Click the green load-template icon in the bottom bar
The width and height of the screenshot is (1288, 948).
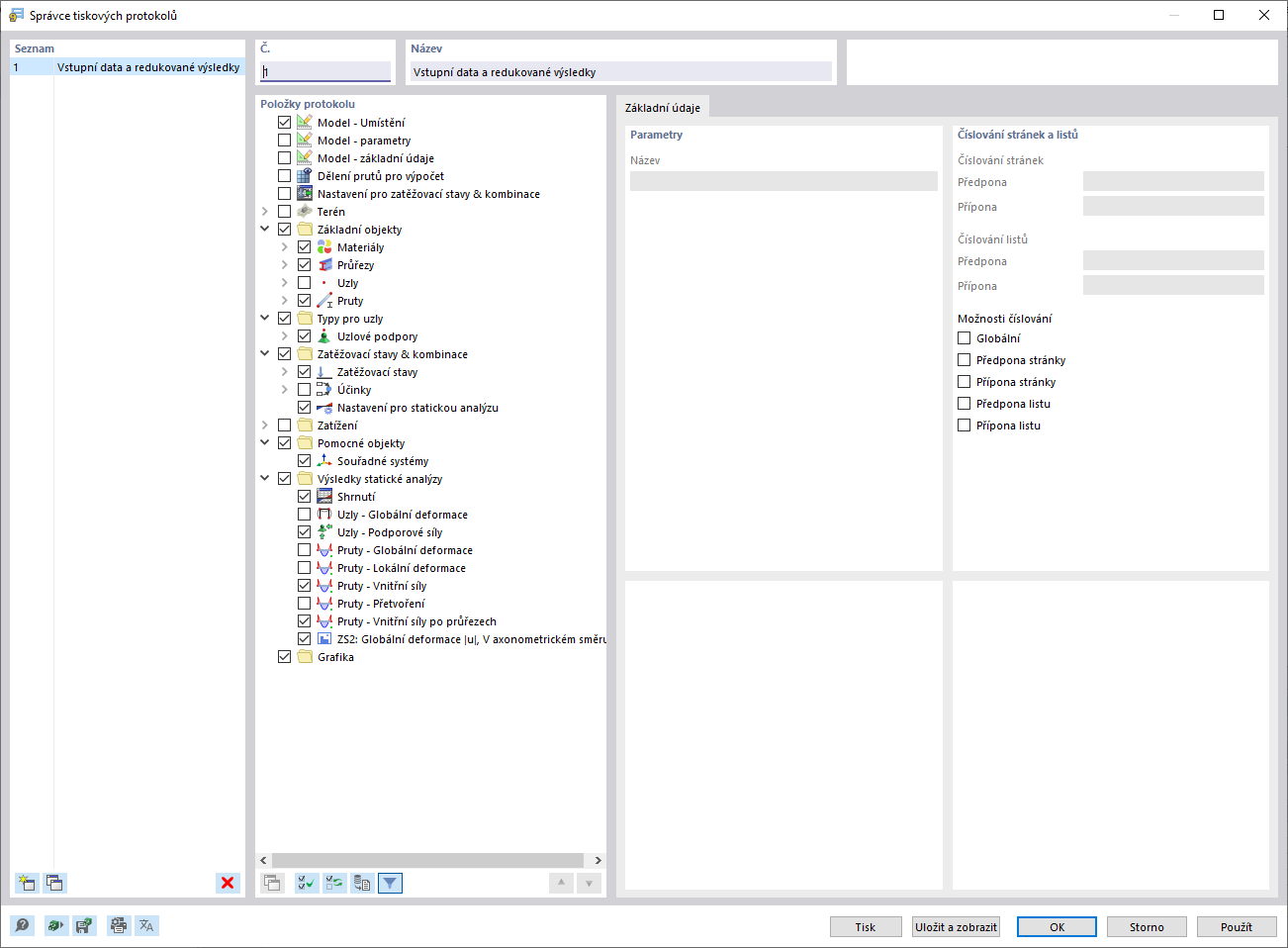tap(55, 925)
